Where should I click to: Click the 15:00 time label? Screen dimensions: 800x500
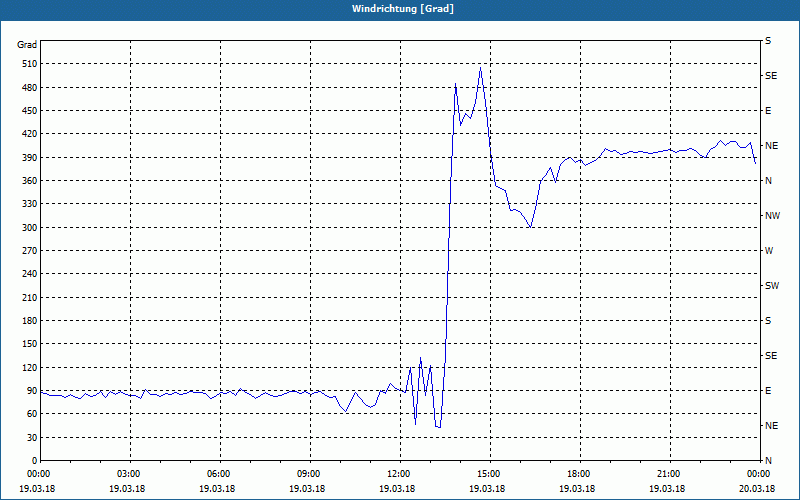(487, 474)
